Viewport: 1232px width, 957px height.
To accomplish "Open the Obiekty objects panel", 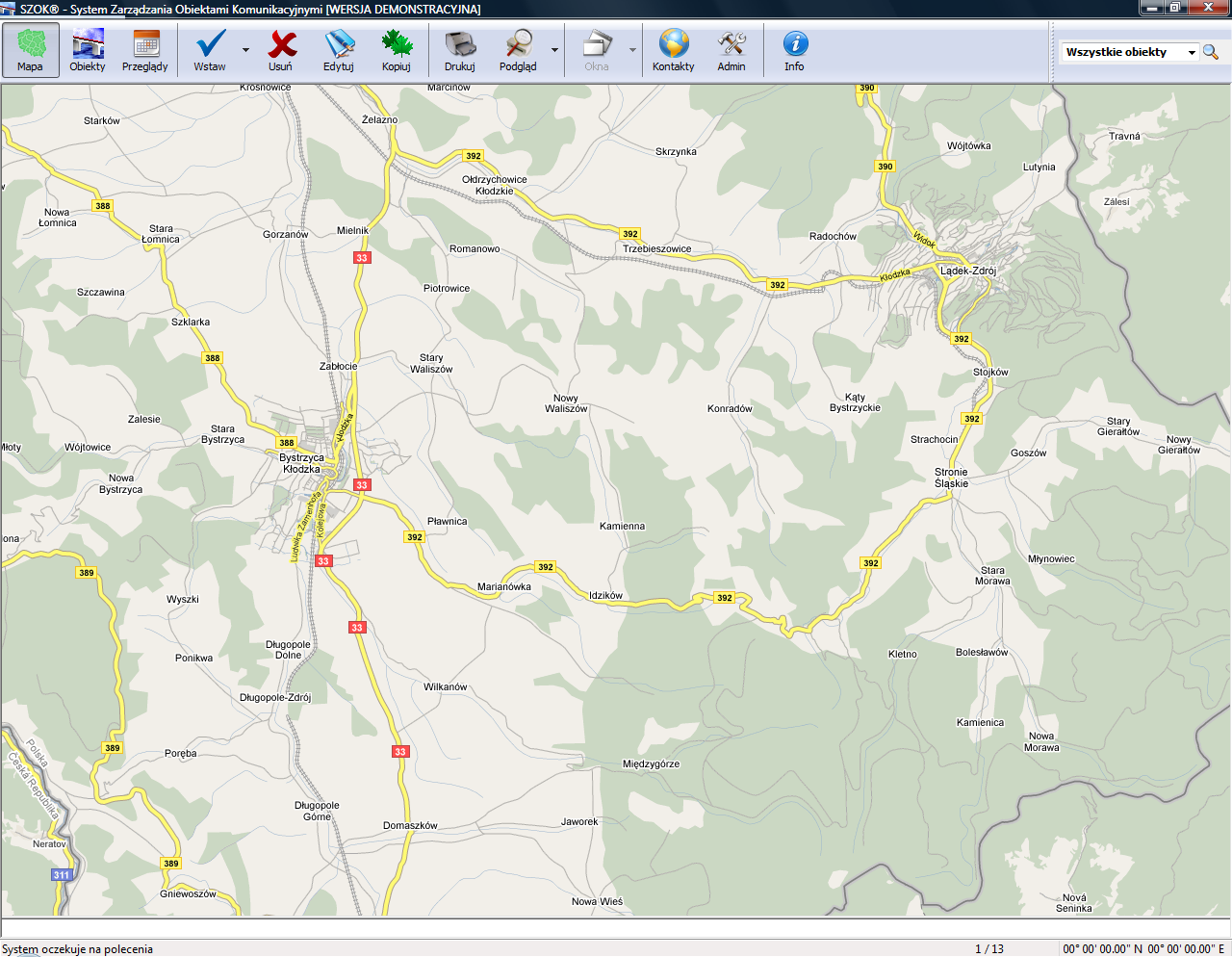I will coord(88,50).
